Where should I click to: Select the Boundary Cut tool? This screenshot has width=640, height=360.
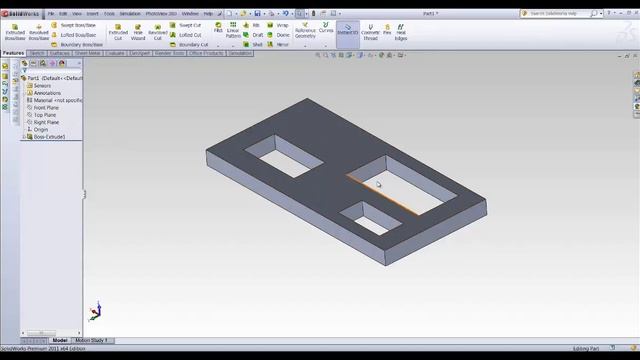coord(189,44)
